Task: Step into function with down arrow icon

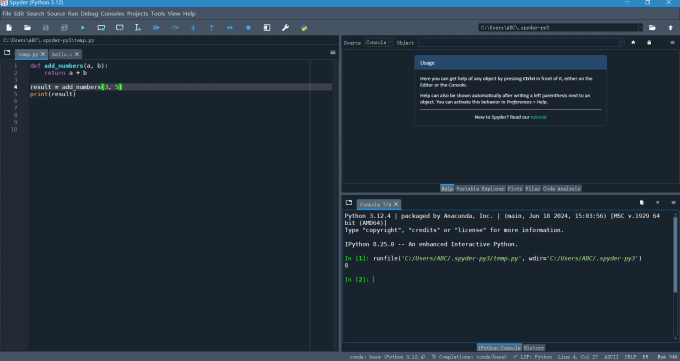Action: click(193, 28)
